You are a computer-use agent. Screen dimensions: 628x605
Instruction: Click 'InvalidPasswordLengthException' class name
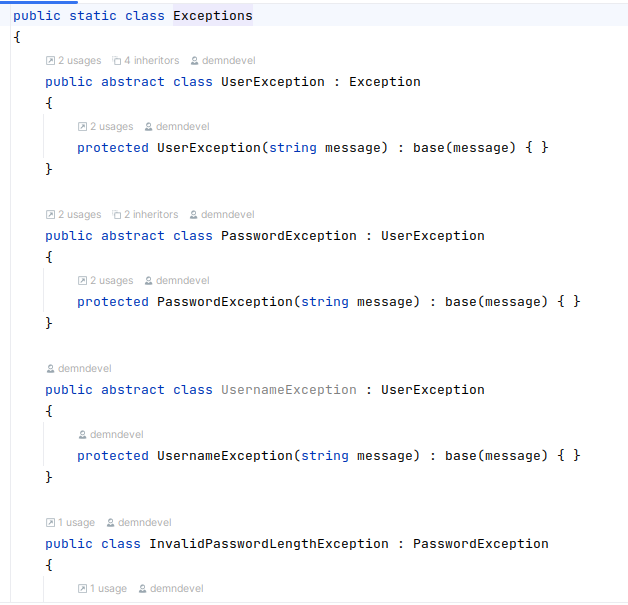(269, 544)
